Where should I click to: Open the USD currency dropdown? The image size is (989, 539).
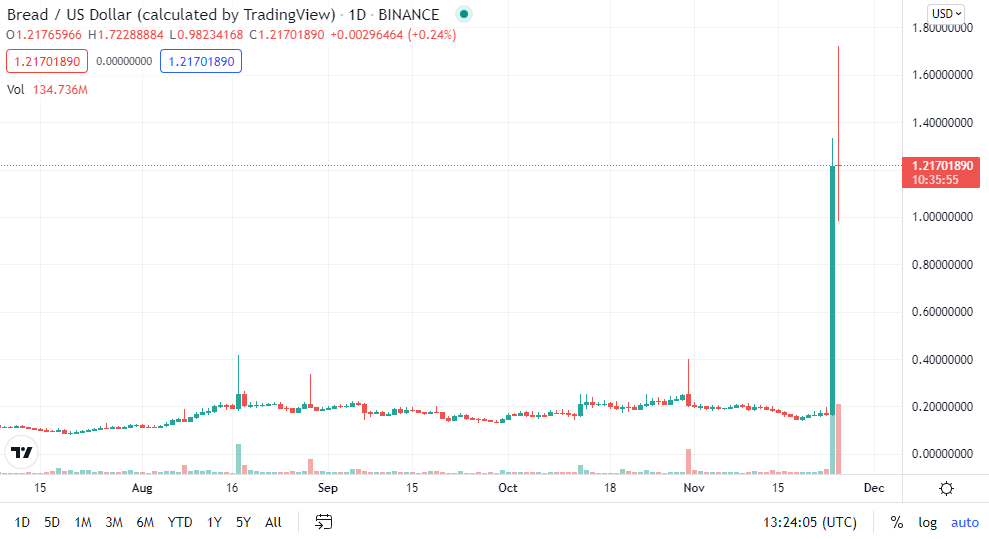(946, 13)
